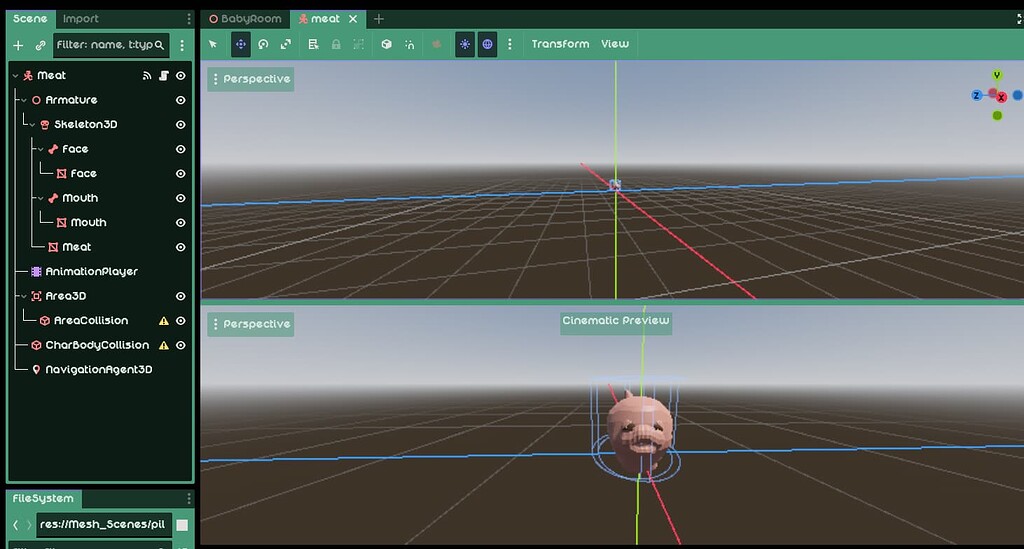Click the Z axis on view gizmo
Viewport: 1024px width, 549px height.
976,95
